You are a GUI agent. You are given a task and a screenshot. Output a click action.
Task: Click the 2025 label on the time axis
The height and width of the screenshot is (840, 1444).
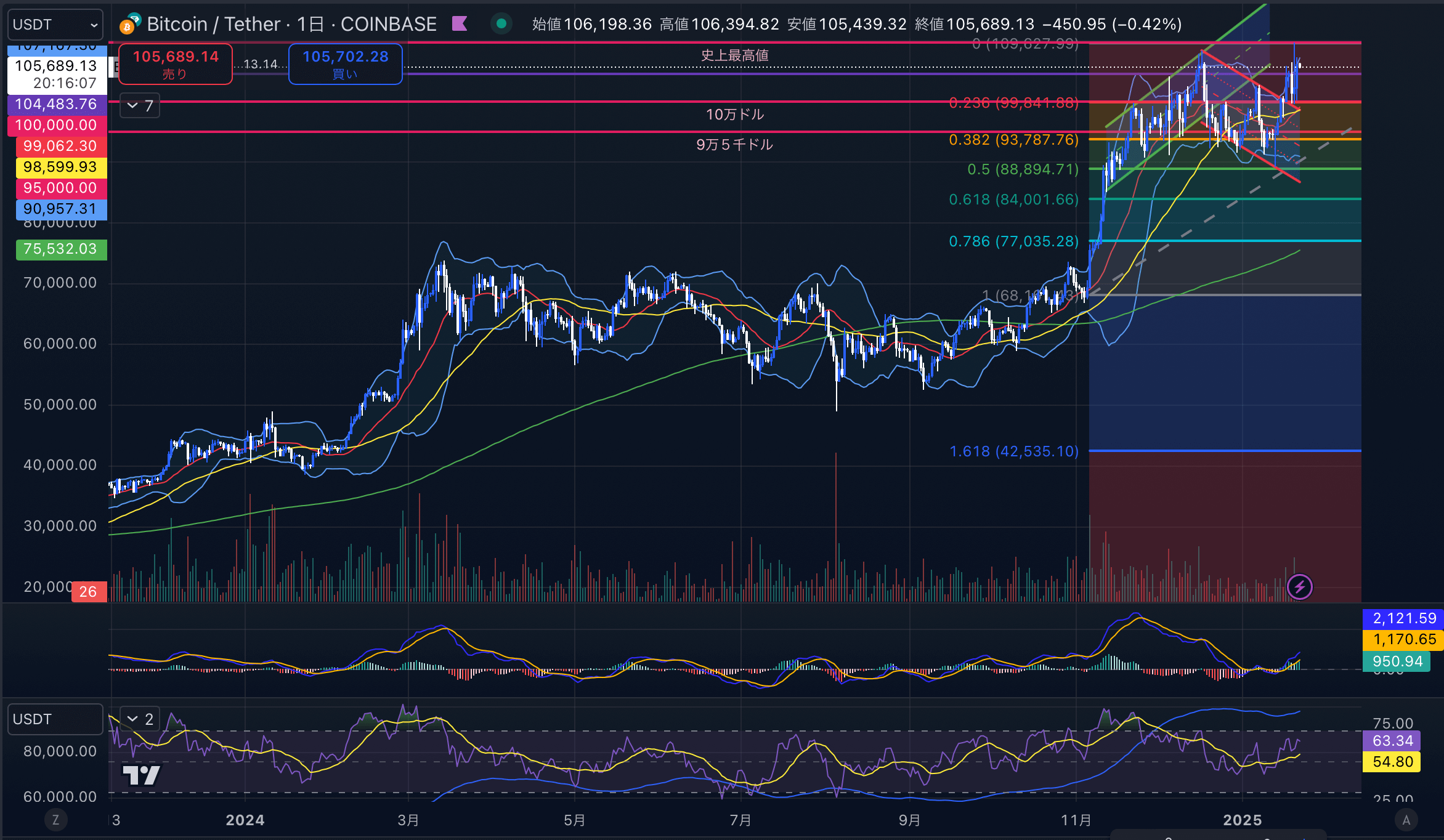(1243, 820)
